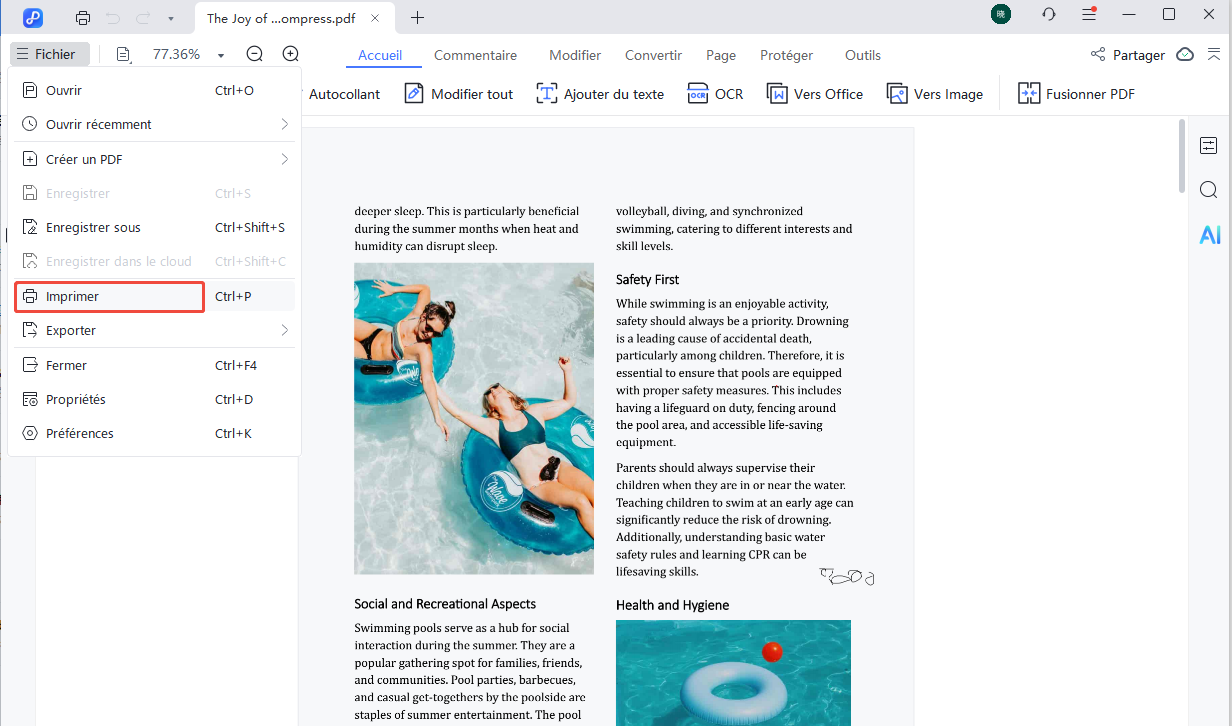1232x726 pixels.
Task: Click the printer icon in title bar
Action: point(83,18)
